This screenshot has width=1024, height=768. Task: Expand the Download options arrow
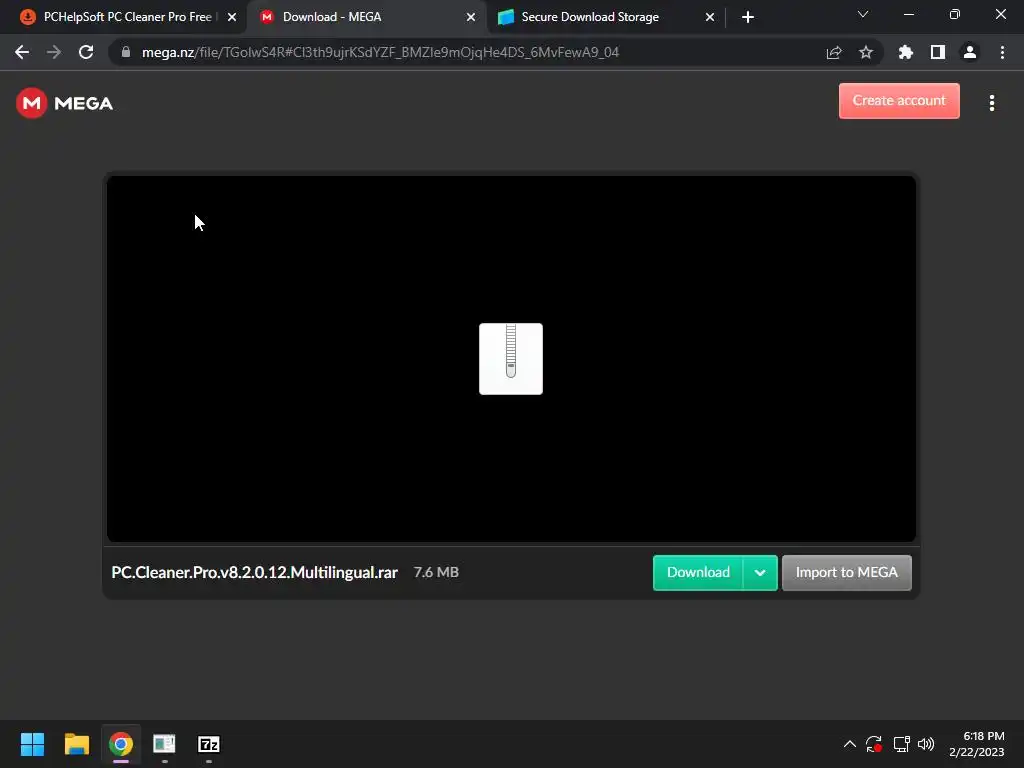coord(760,572)
